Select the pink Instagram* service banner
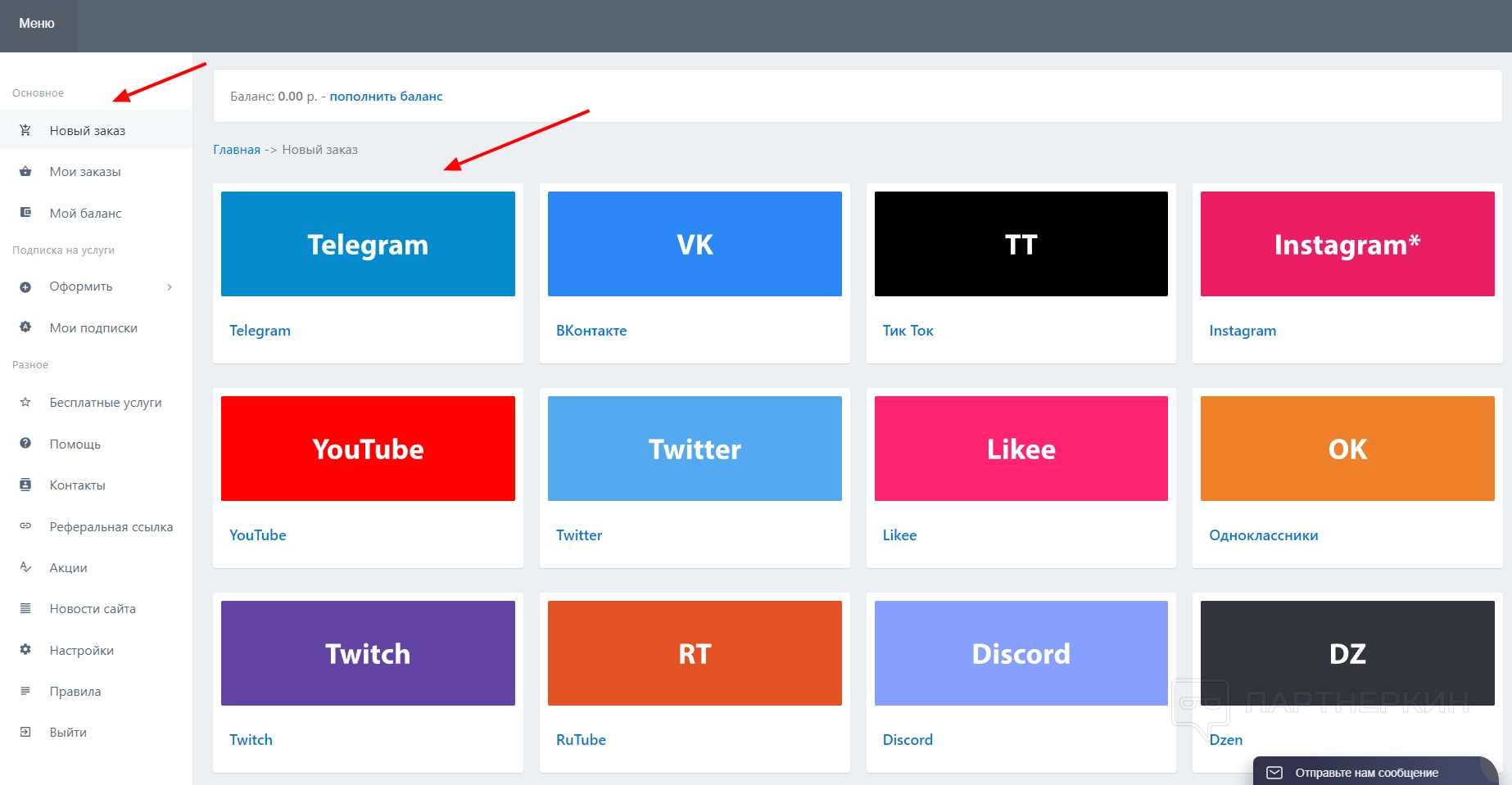The height and width of the screenshot is (785, 1512). pos(1347,244)
